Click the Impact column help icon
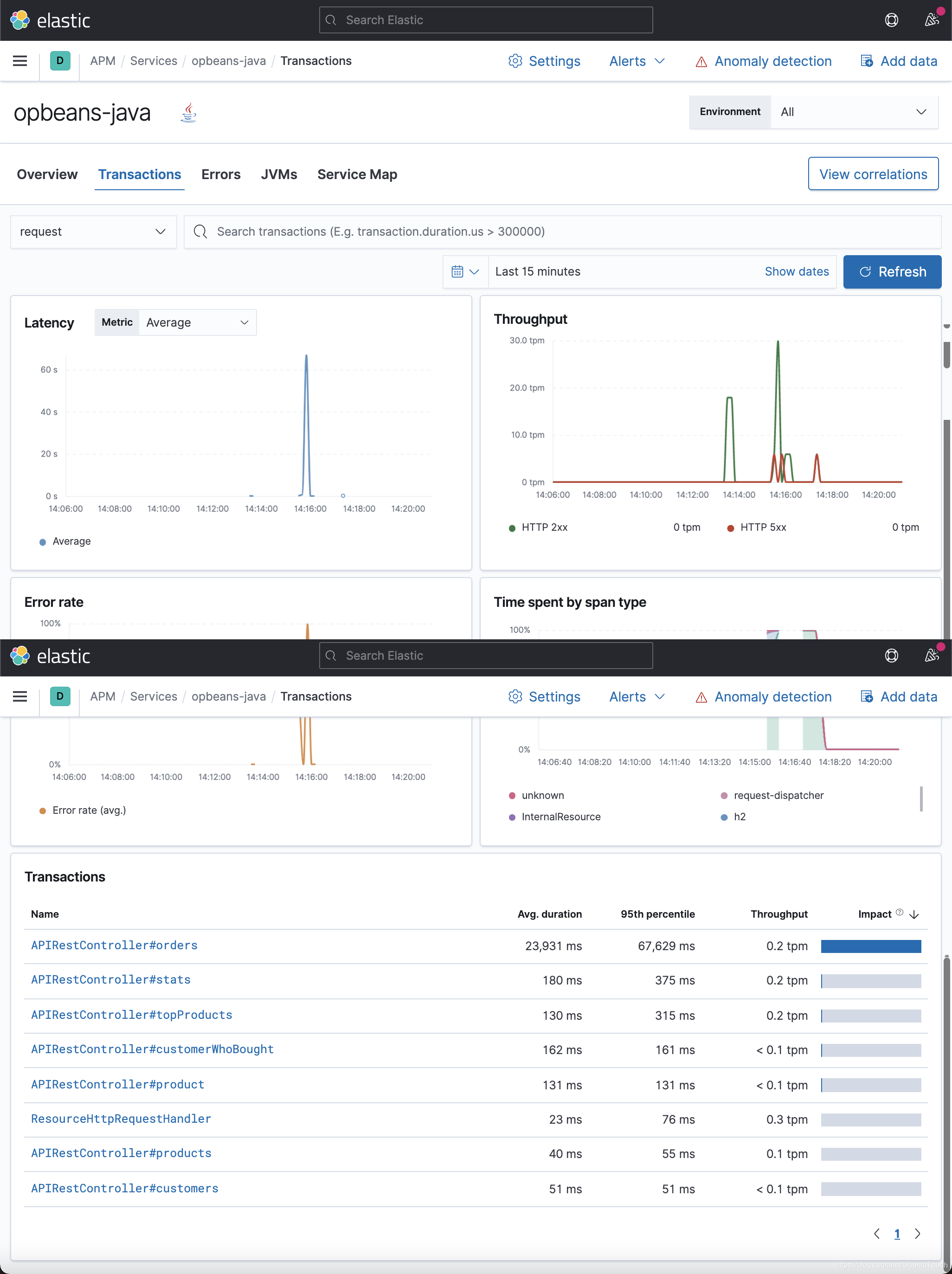 coord(899,913)
